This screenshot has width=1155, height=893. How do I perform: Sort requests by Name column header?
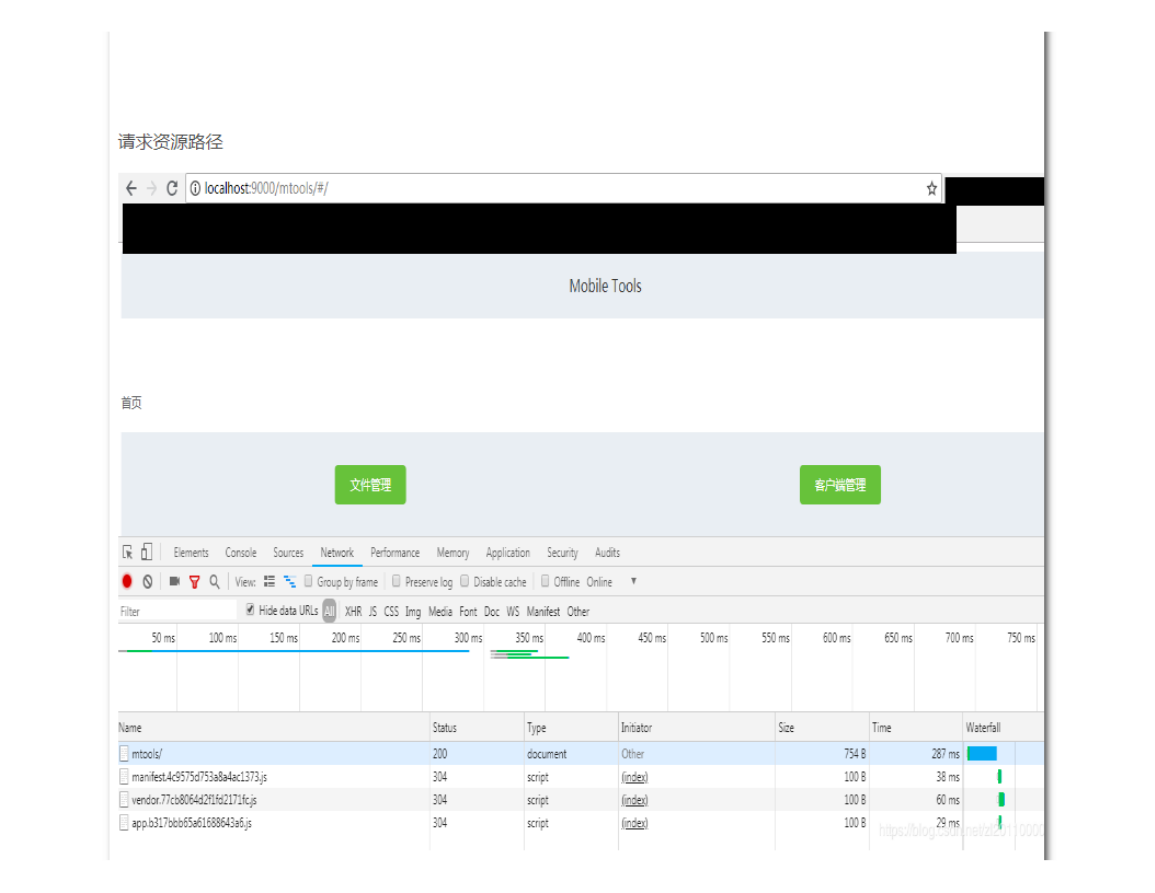click(x=273, y=727)
